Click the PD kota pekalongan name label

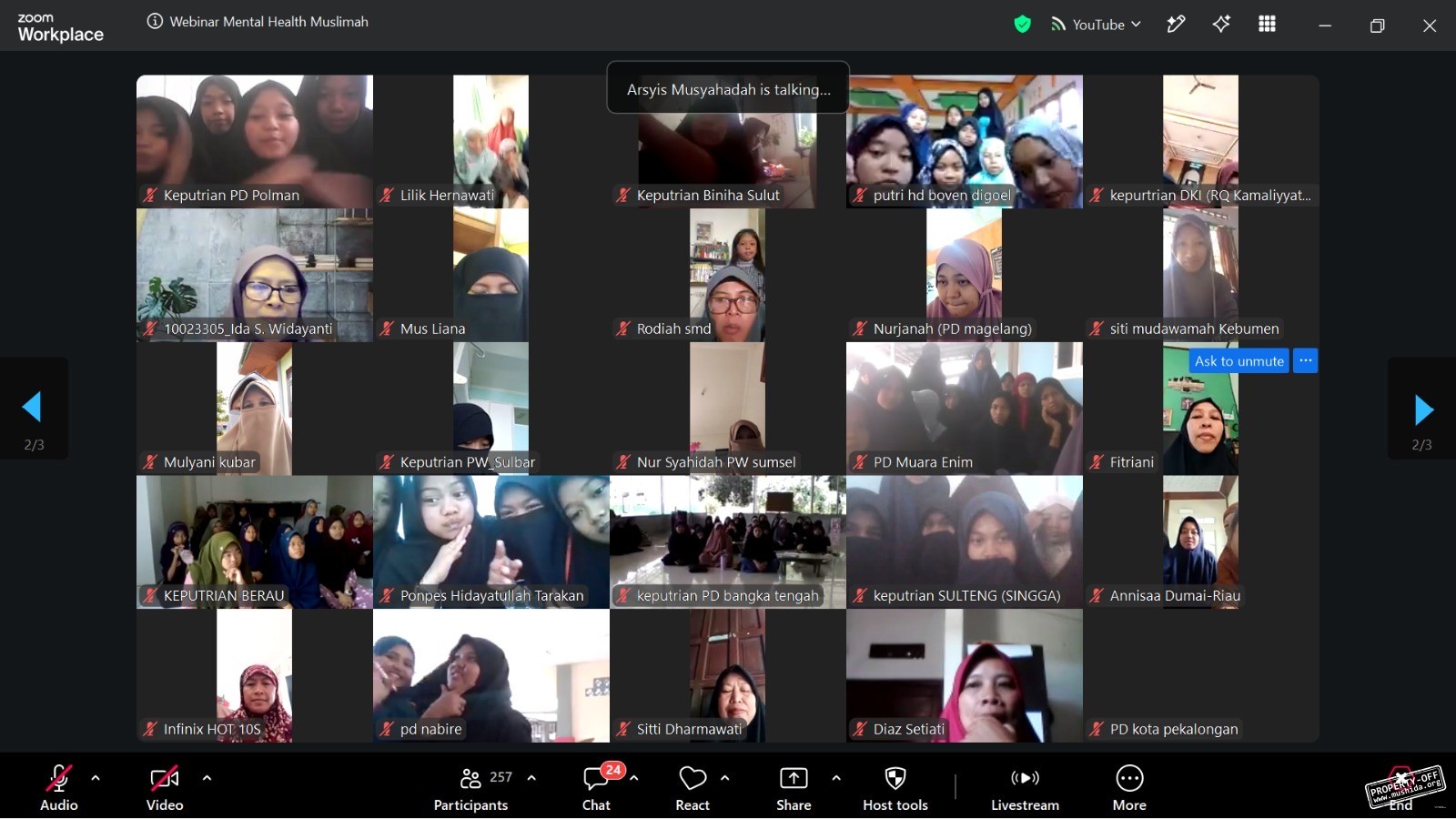click(1174, 730)
